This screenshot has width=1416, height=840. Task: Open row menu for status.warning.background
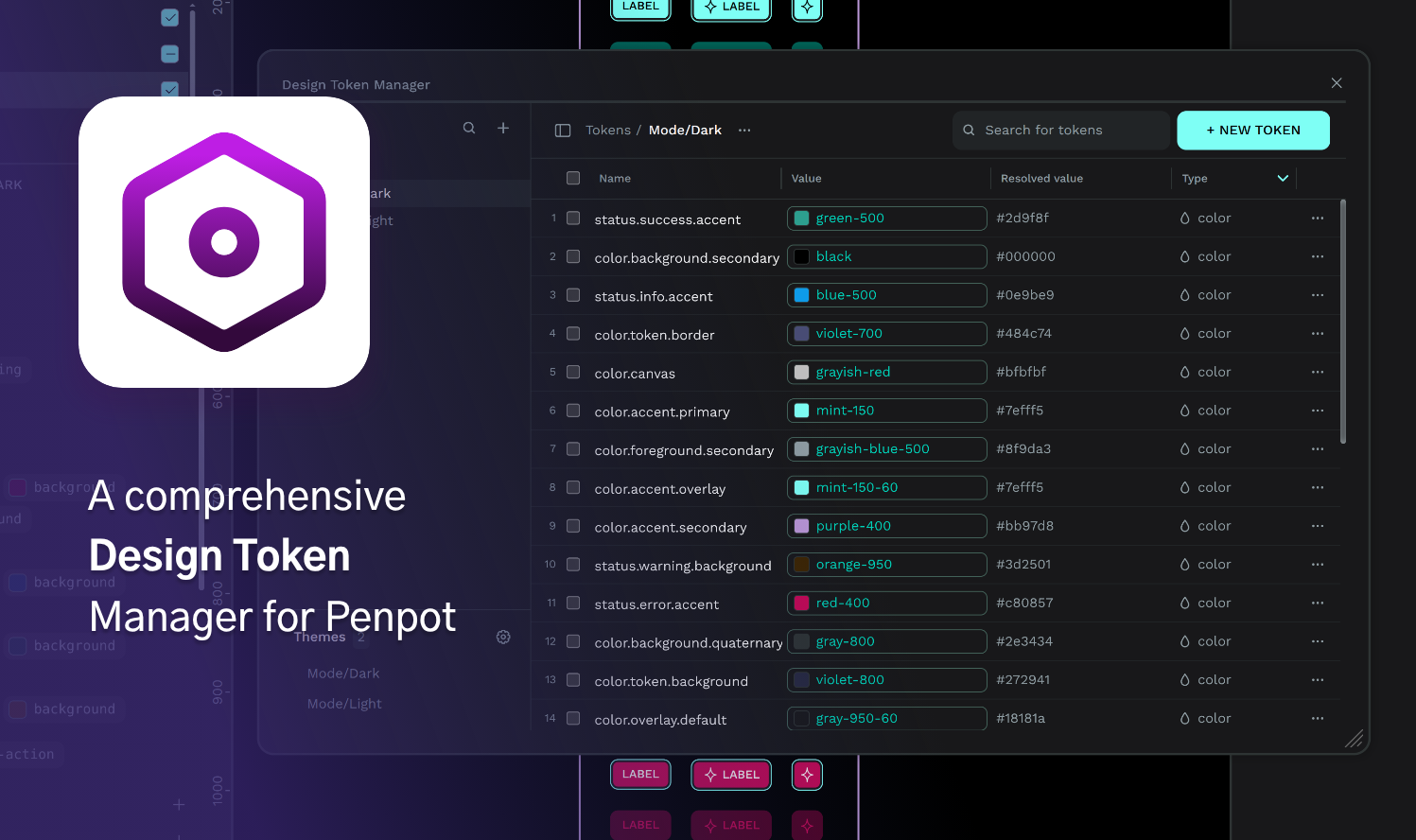1318,565
